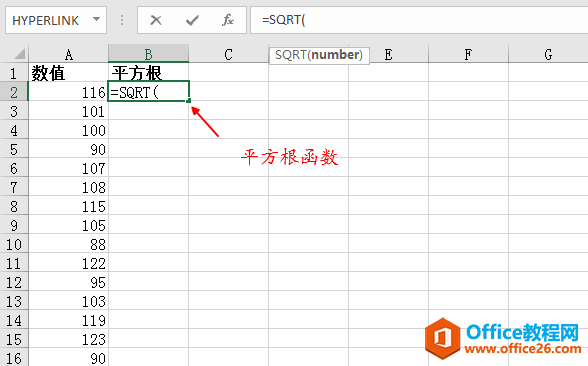The height and width of the screenshot is (366, 588).
Task: Click the formula bar options dots handle
Action: pos(122,20)
